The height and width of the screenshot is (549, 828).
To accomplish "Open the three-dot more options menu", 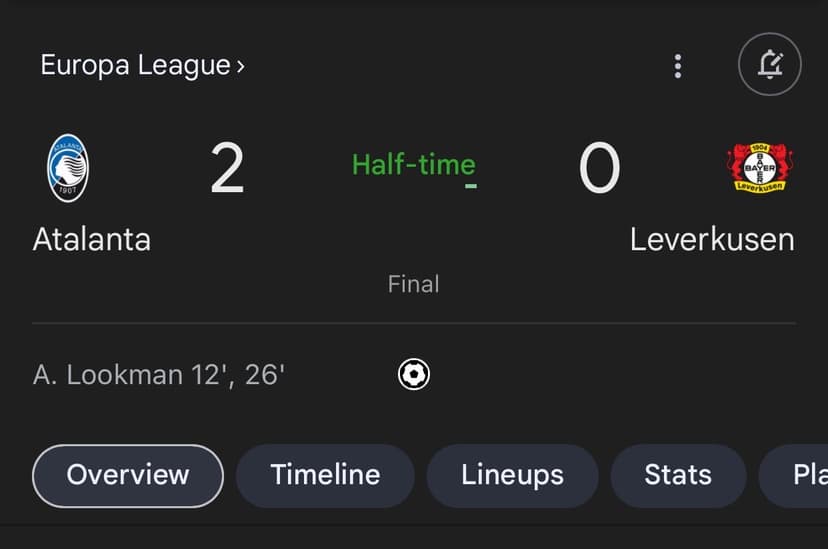I will click(678, 66).
